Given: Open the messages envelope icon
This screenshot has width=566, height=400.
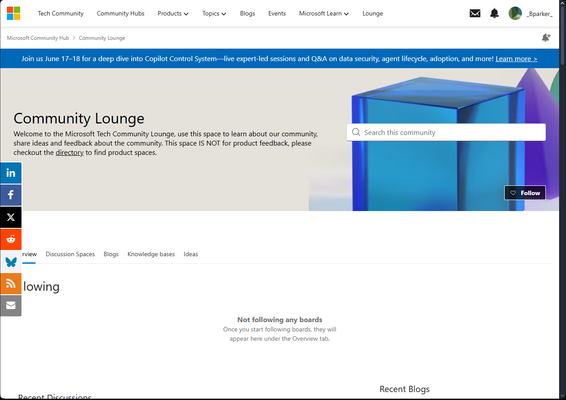Looking at the screenshot, I should click(x=475, y=13).
